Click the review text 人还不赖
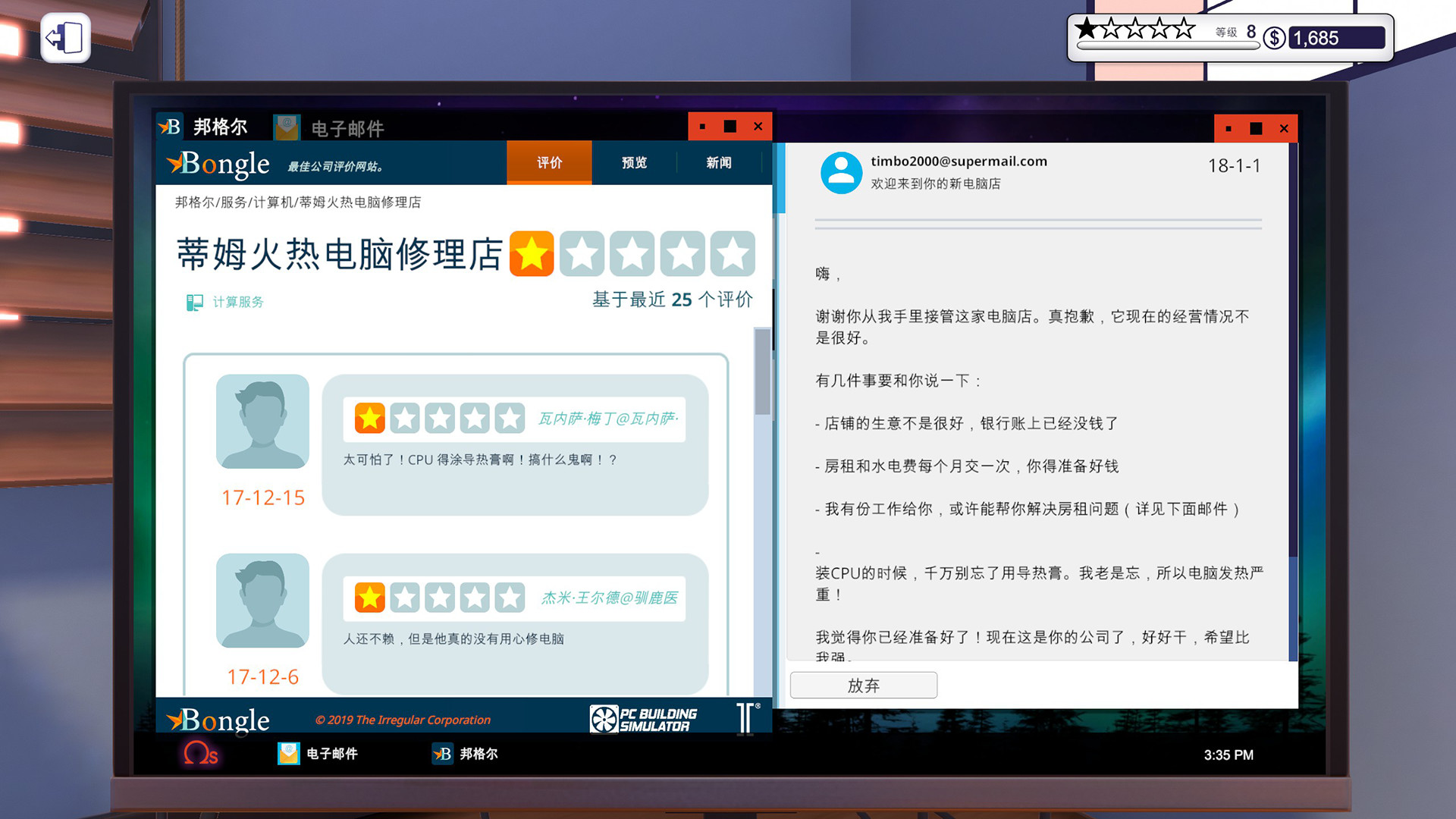 coord(453,639)
